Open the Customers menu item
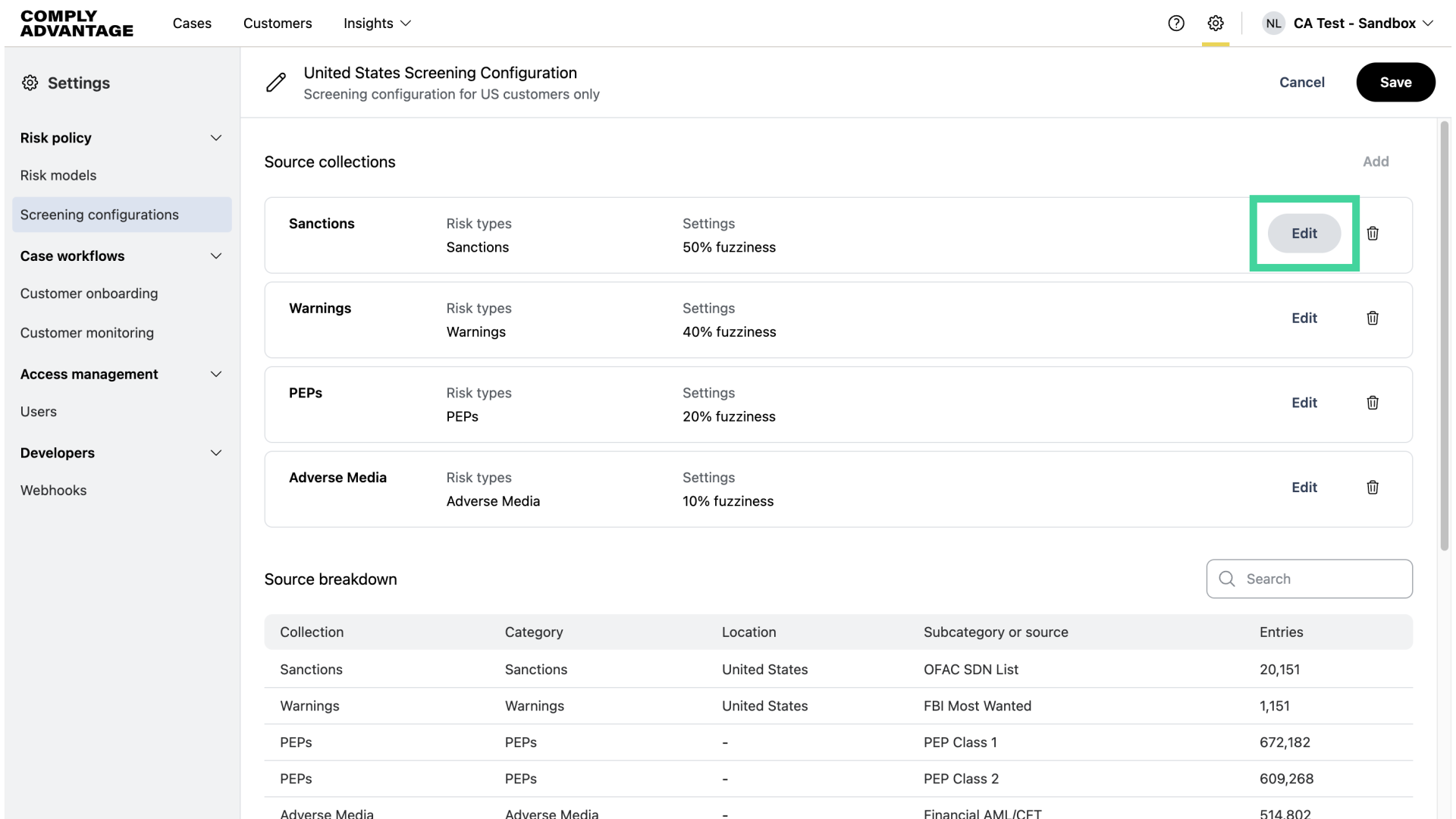Screen dimensions: 1456x819 click(278, 24)
